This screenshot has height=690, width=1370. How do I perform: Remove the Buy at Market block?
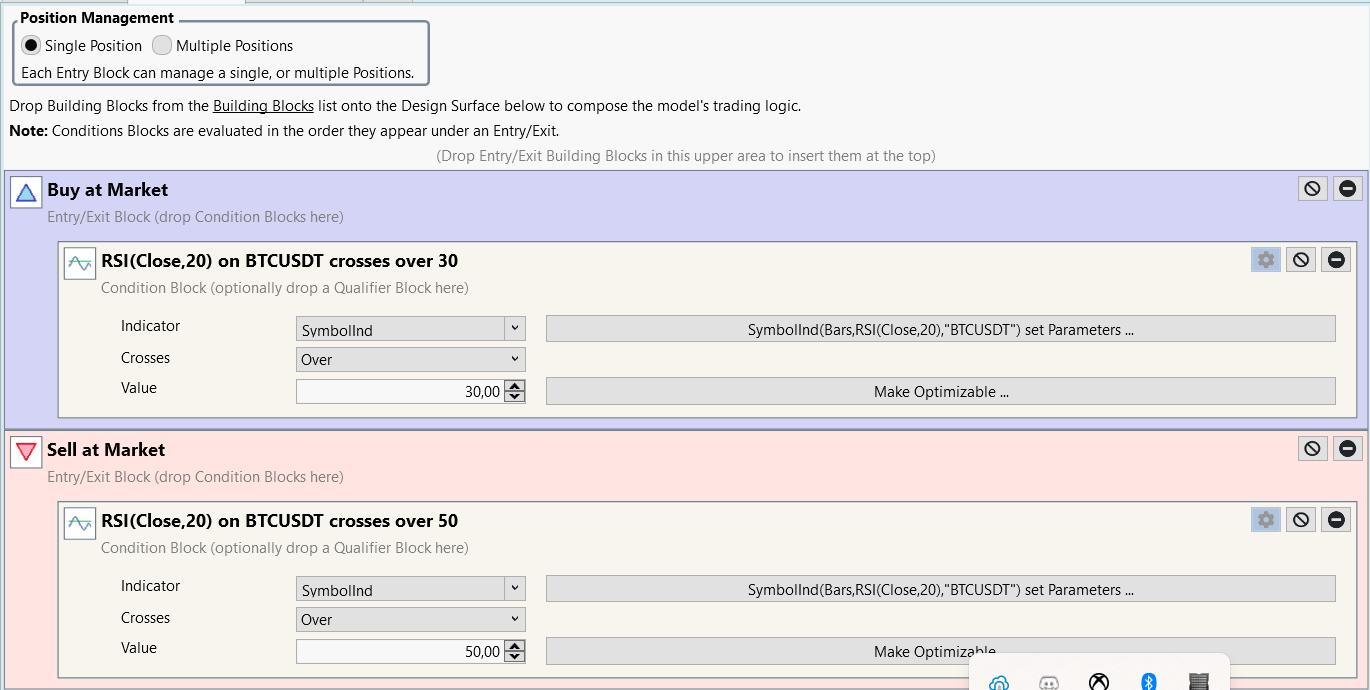[x=1348, y=189]
